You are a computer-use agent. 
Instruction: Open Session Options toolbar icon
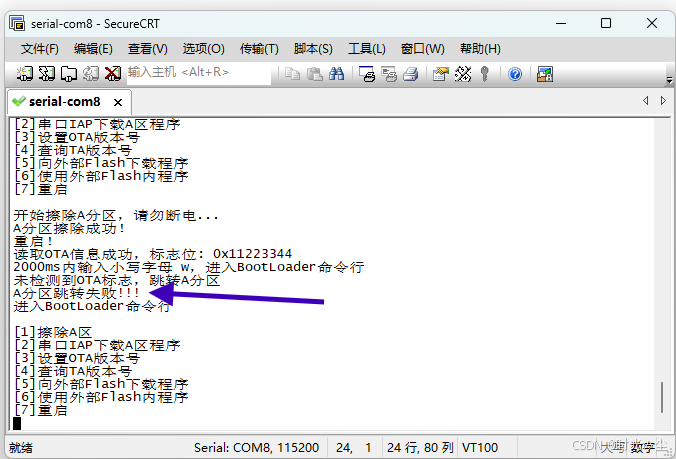coord(441,74)
